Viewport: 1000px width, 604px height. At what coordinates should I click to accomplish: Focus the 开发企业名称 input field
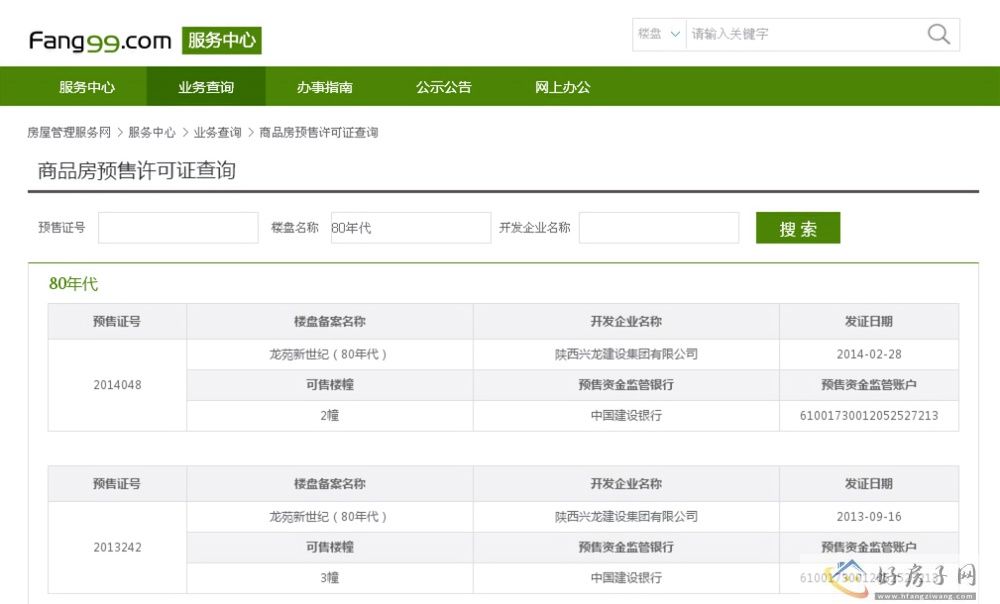658,228
